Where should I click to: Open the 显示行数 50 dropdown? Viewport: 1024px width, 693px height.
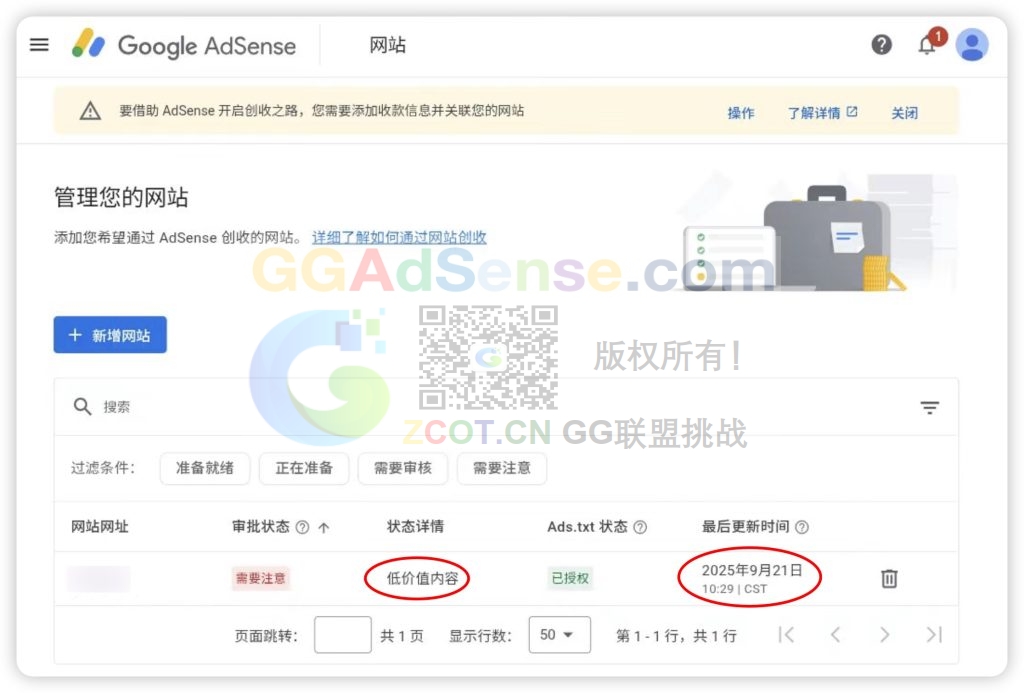[558, 635]
